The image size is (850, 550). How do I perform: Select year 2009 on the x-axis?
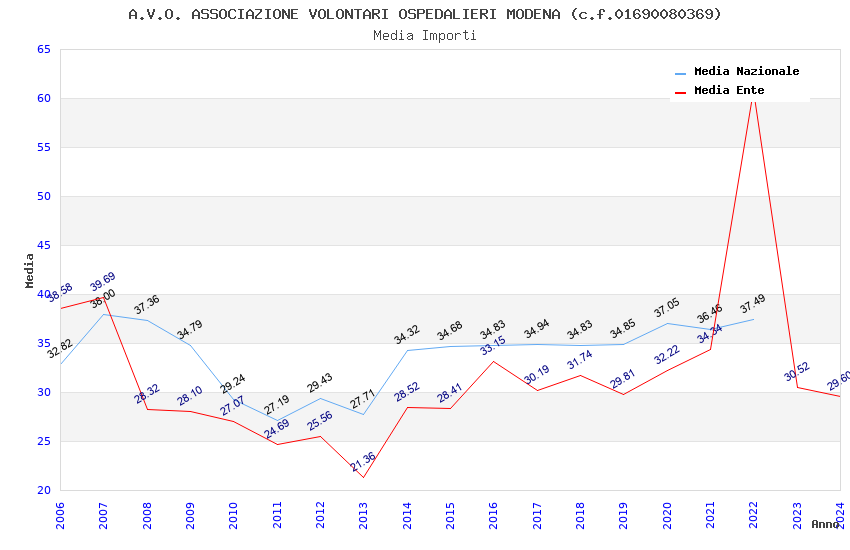190,515
